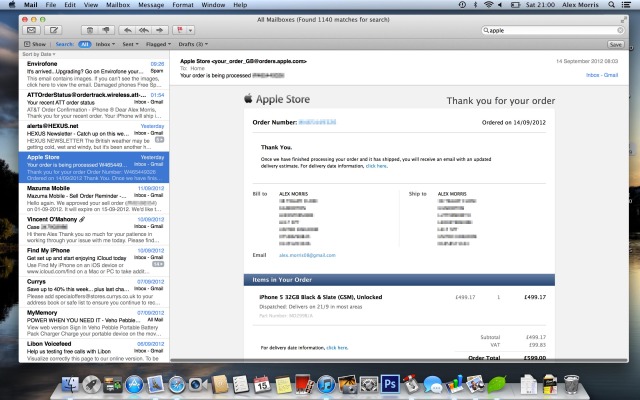The height and width of the screenshot is (400, 640).
Task: Mark message as junk with thumbs-down icon
Action: 106,30
